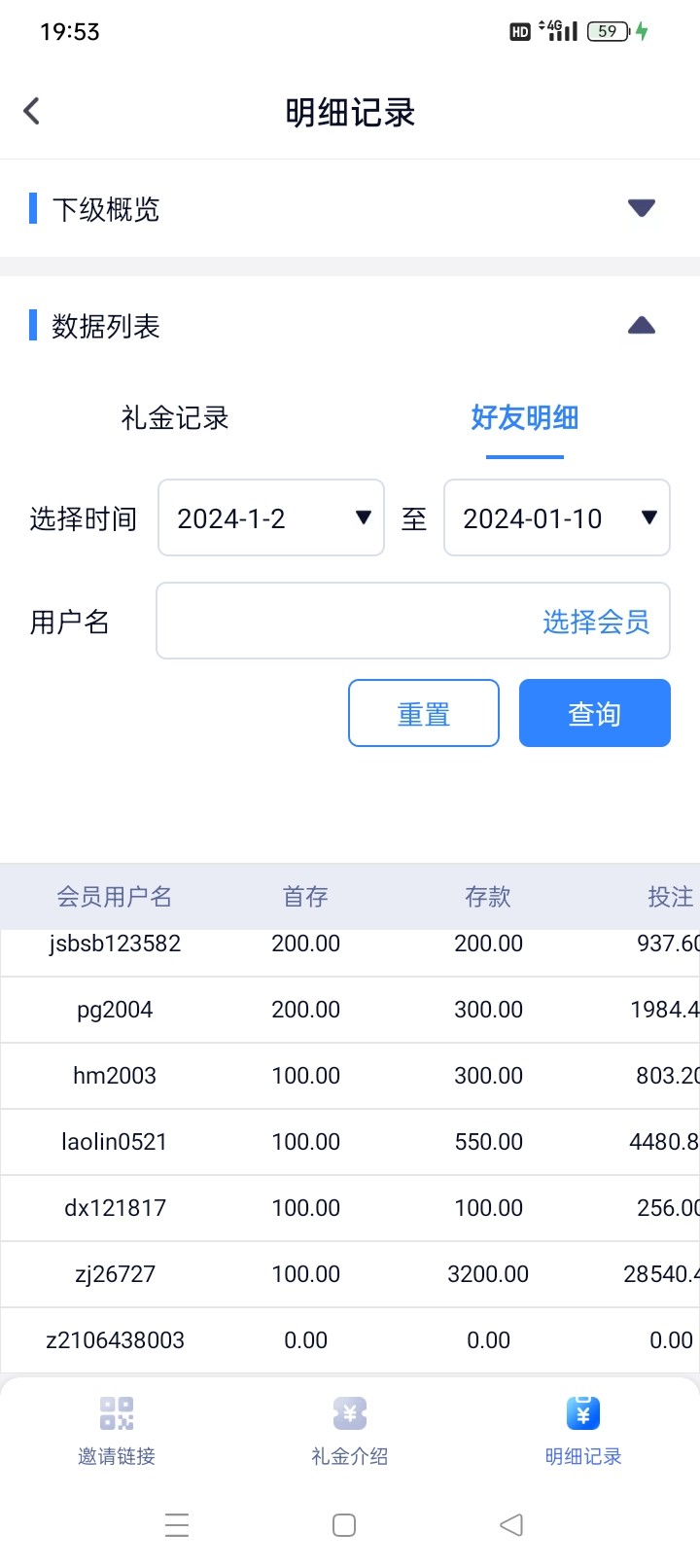Open 邀请链接 QR code icon
This screenshot has height=1568, width=700.
click(x=117, y=1412)
